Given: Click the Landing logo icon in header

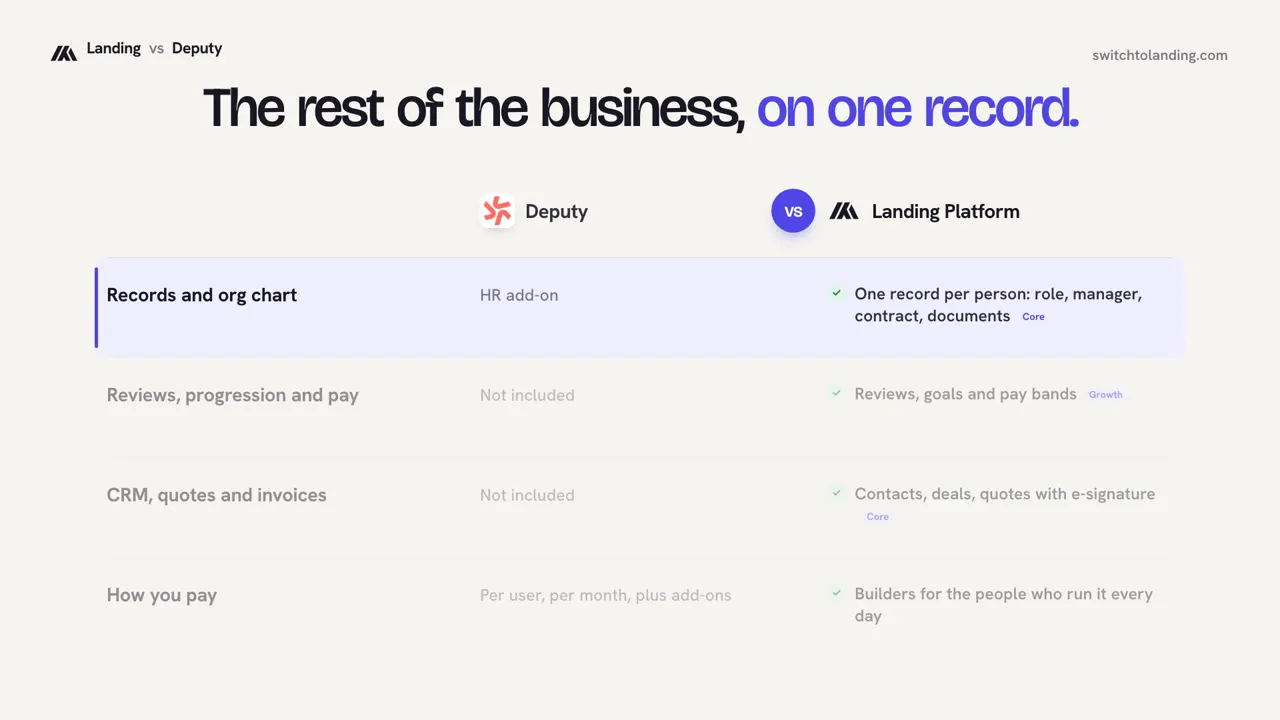Looking at the screenshot, I should click(64, 53).
